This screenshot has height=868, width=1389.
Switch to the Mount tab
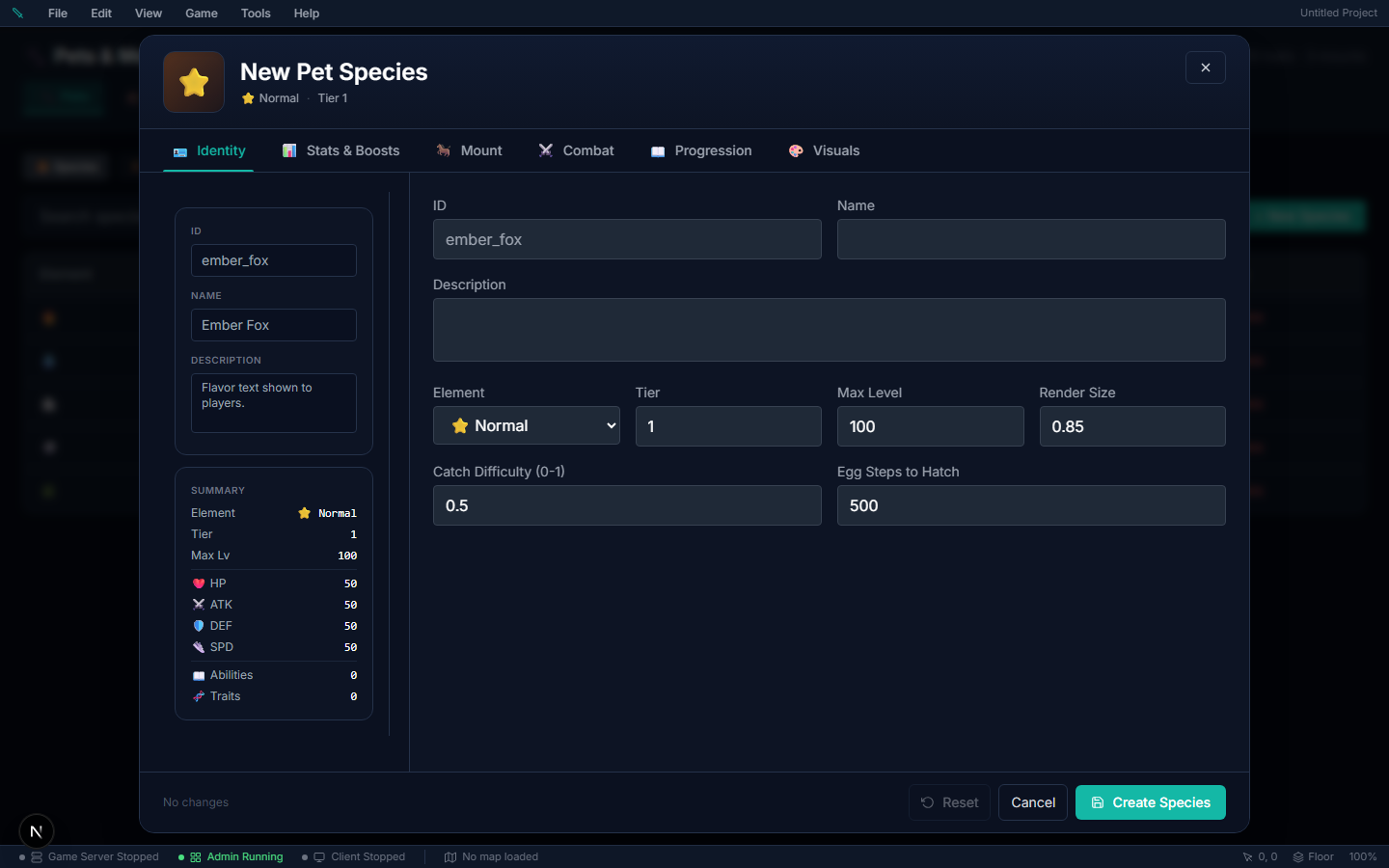[469, 150]
